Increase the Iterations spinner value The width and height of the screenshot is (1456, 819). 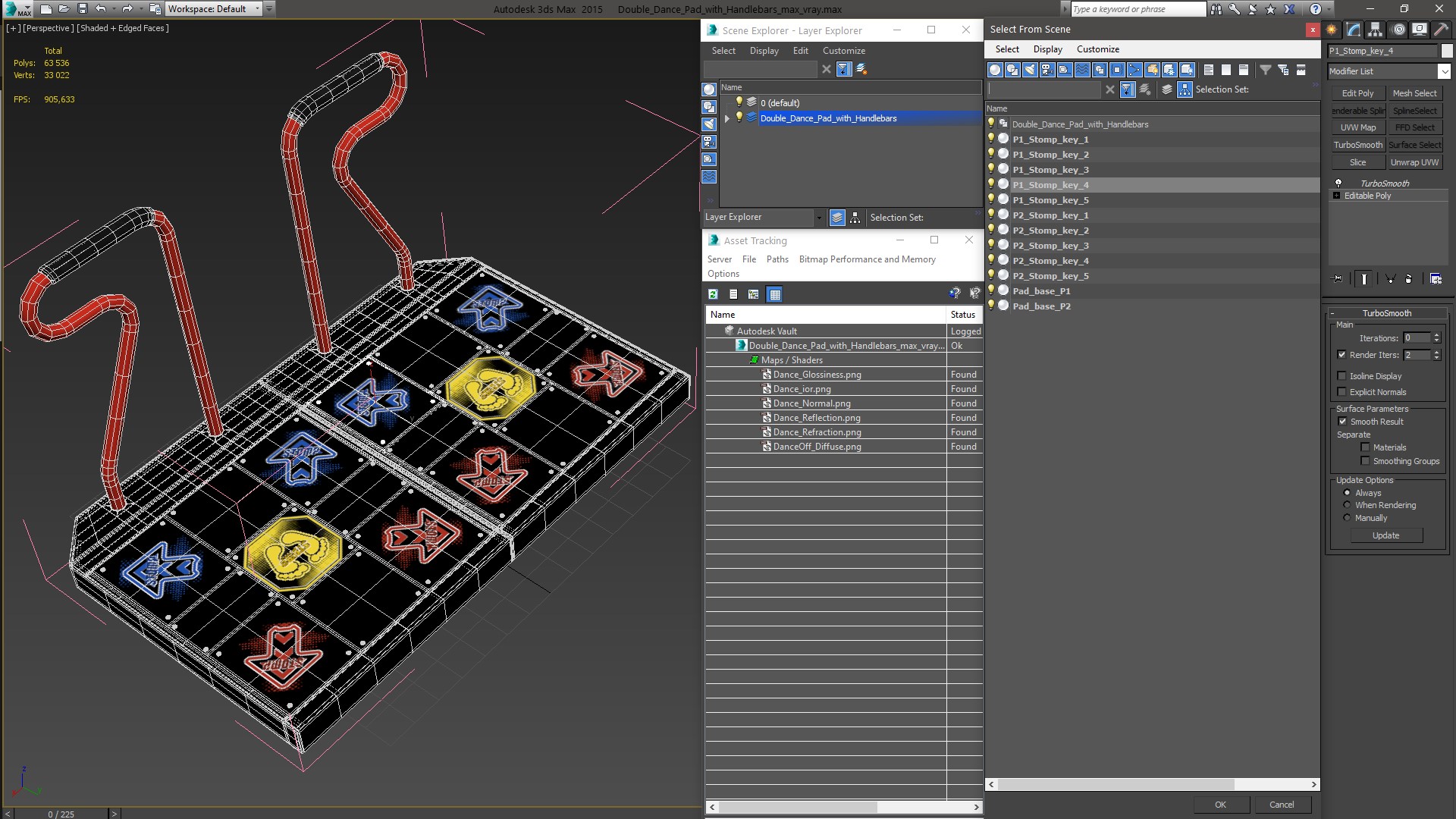coord(1436,335)
